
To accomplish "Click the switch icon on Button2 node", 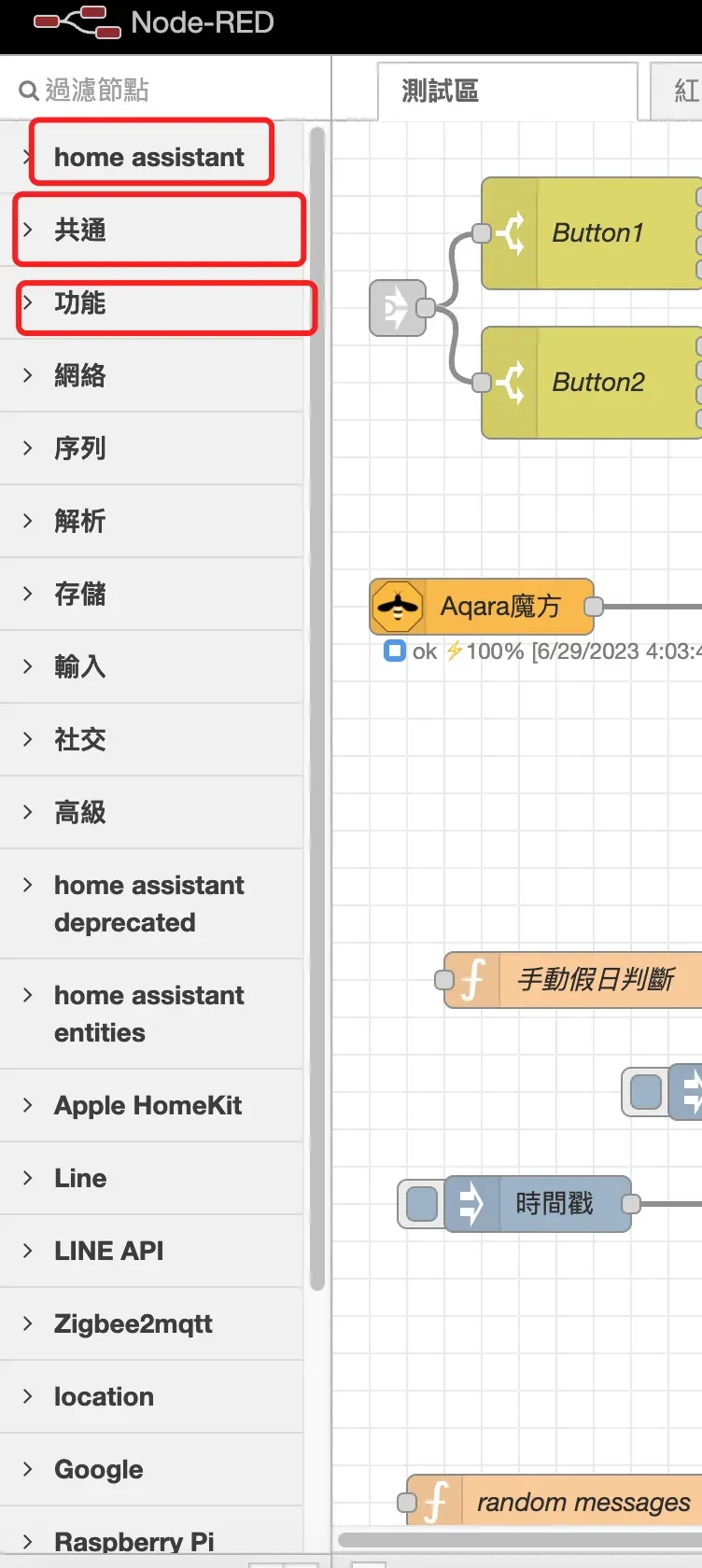I will click(510, 382).
